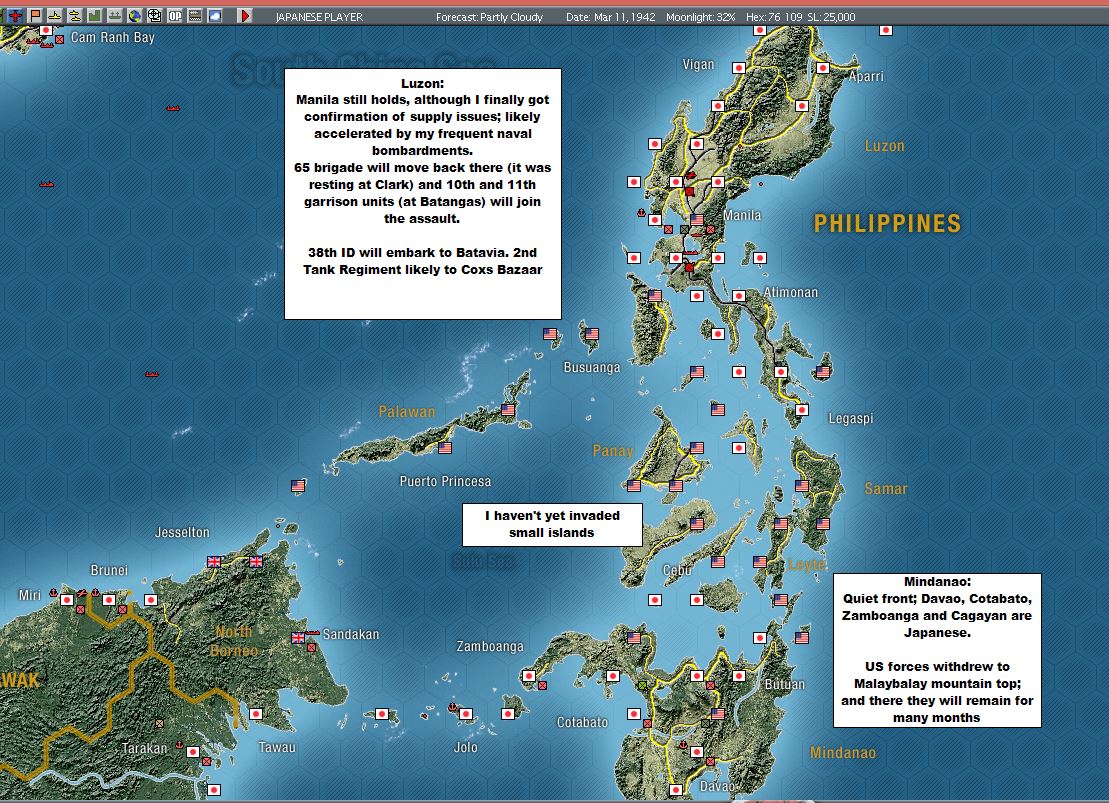
Task: Click the striped list toolbar icon
Action: [x=194, y=16]
